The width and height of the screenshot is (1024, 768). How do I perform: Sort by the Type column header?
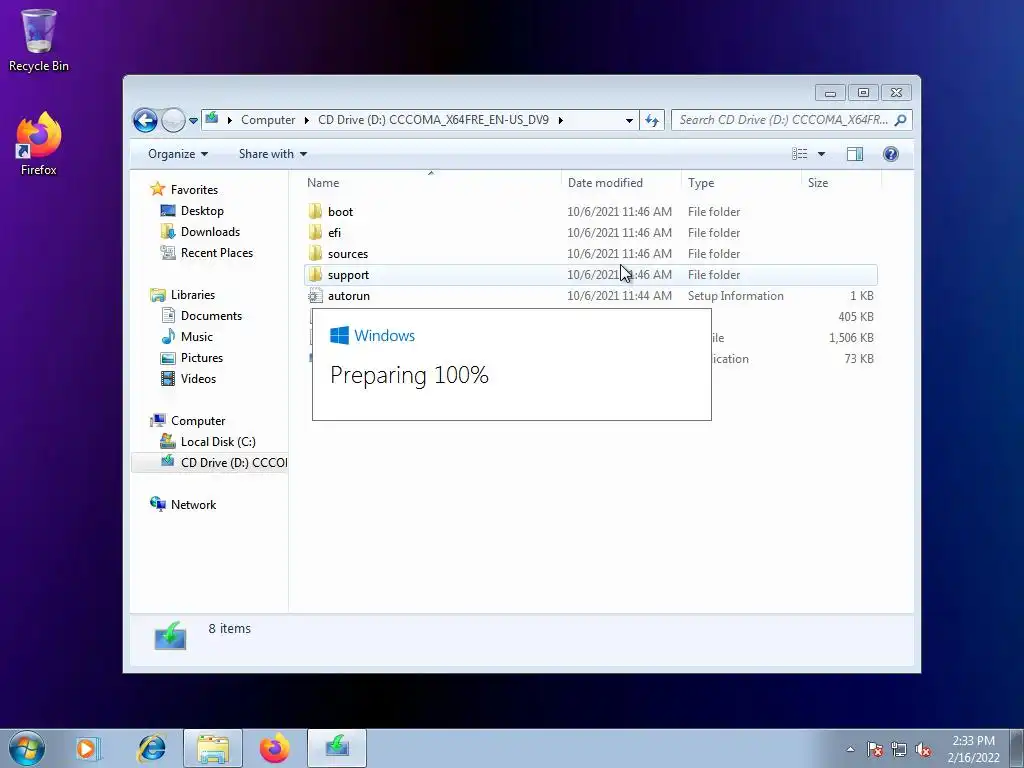pyautogui.click(x=741, y=183)
